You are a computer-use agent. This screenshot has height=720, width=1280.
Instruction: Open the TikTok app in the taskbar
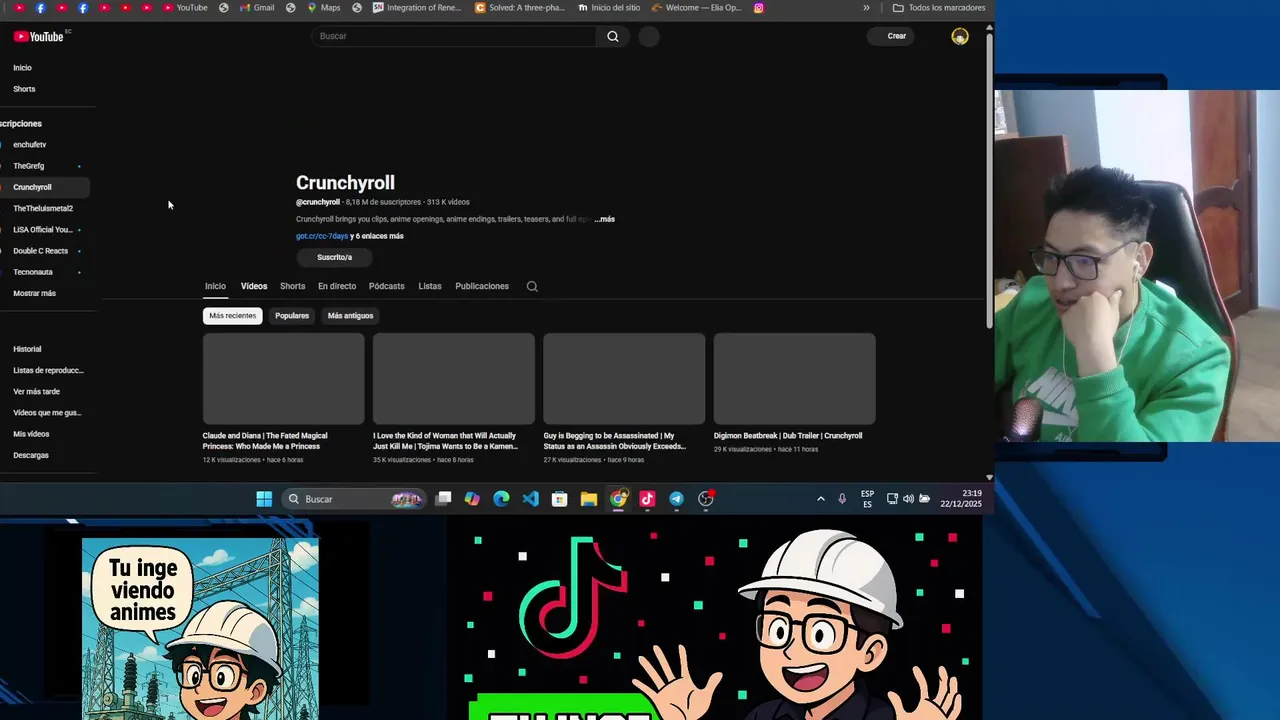647,499
